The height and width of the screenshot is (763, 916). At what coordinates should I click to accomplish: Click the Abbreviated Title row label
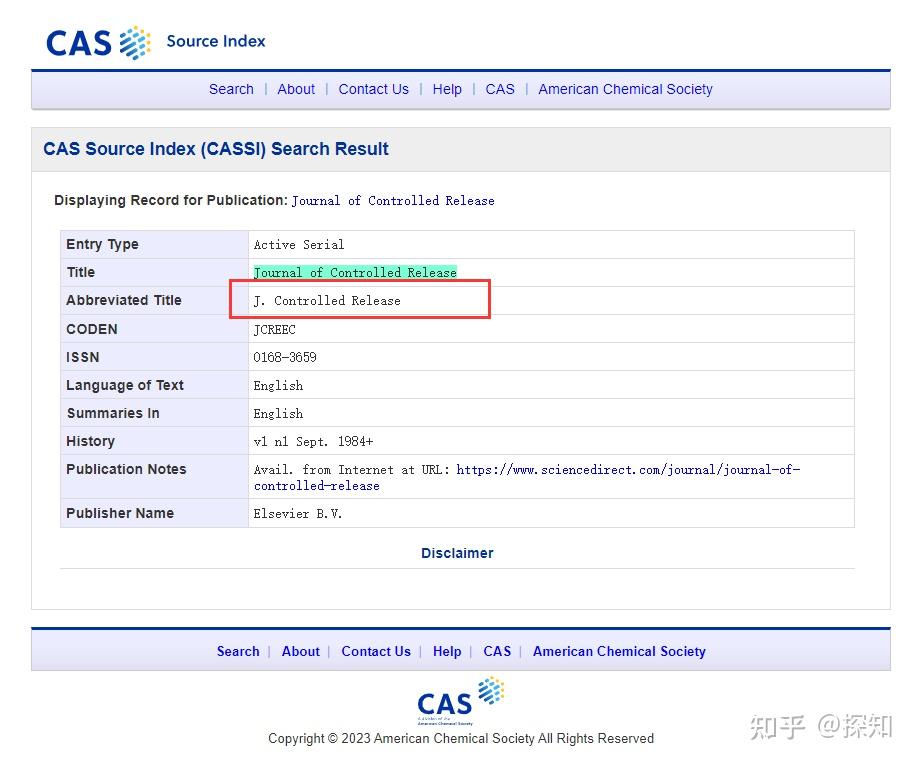point(124,300)
